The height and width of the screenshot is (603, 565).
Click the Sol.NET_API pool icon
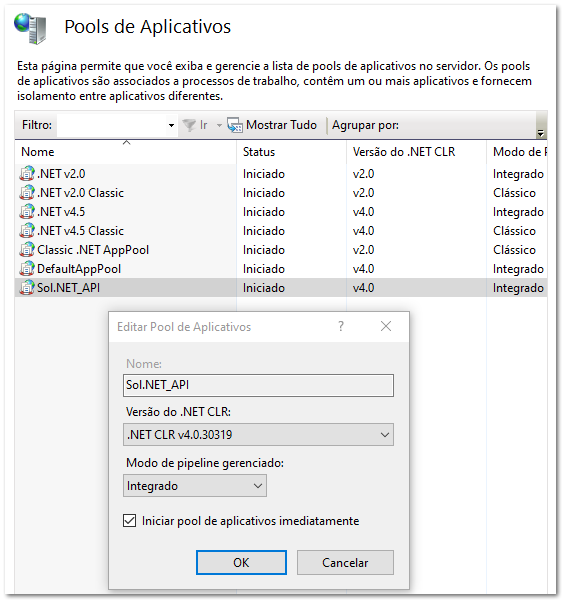tap(27, 288)
